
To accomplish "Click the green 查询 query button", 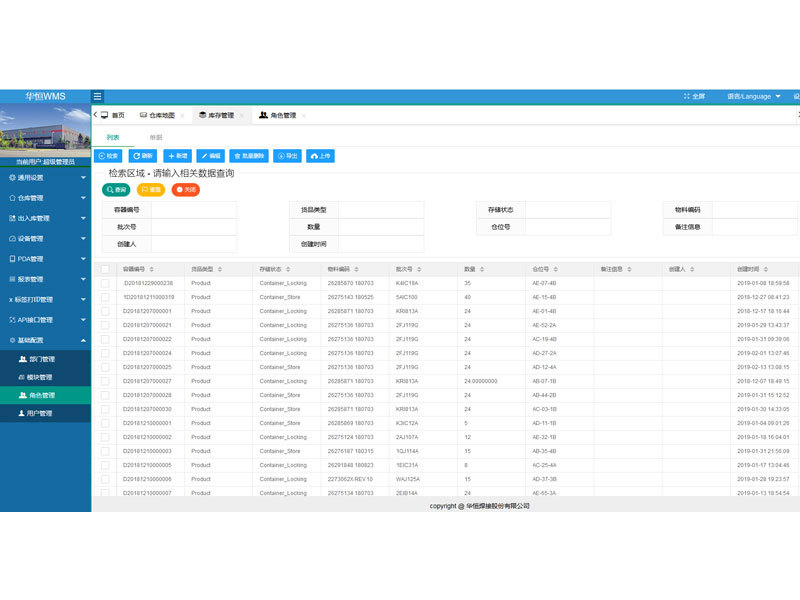I will tap(116, 189).
